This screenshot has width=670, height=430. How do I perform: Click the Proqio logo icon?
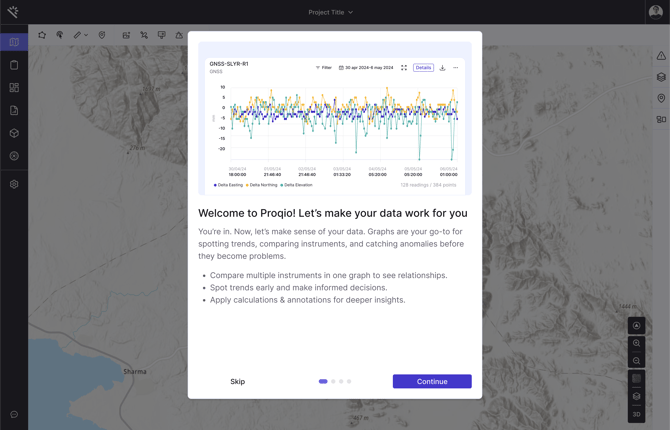pos(13,12)
